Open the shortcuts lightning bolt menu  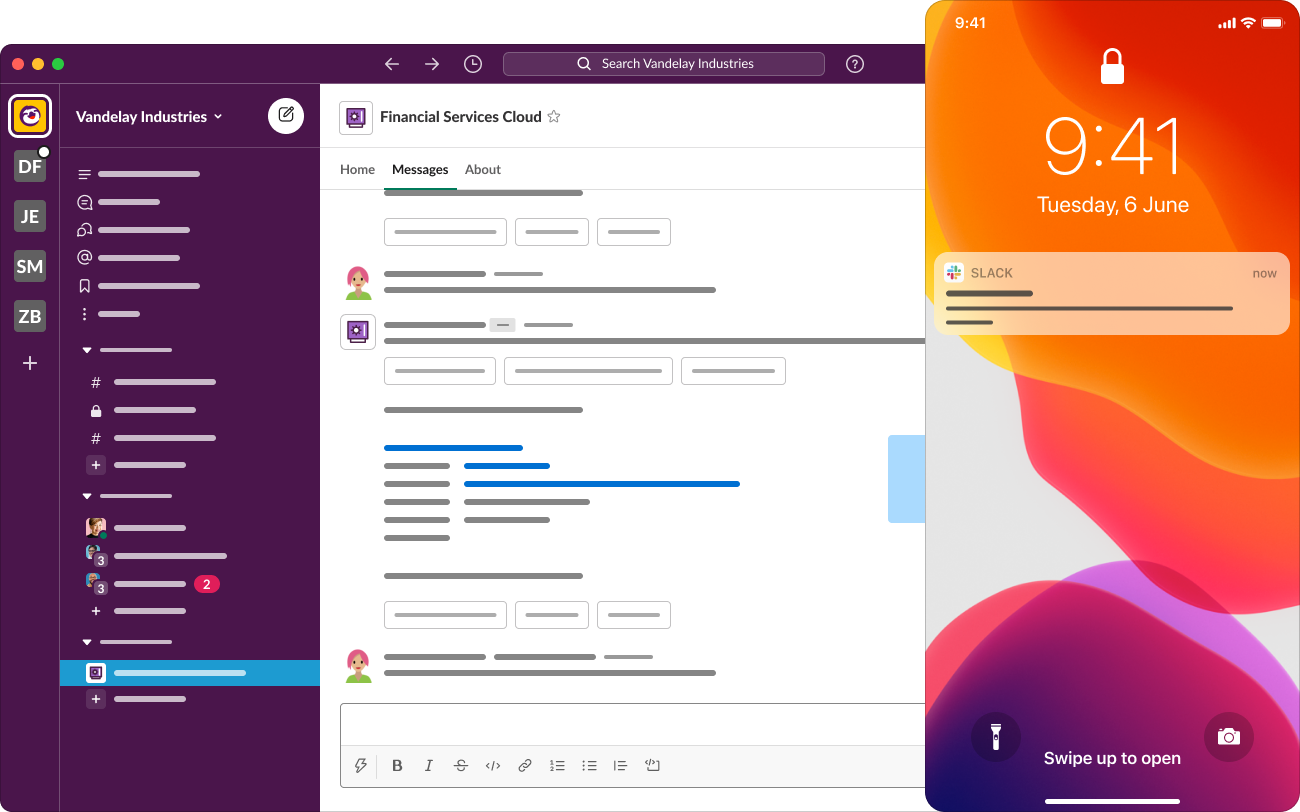[x=361, y=766]
